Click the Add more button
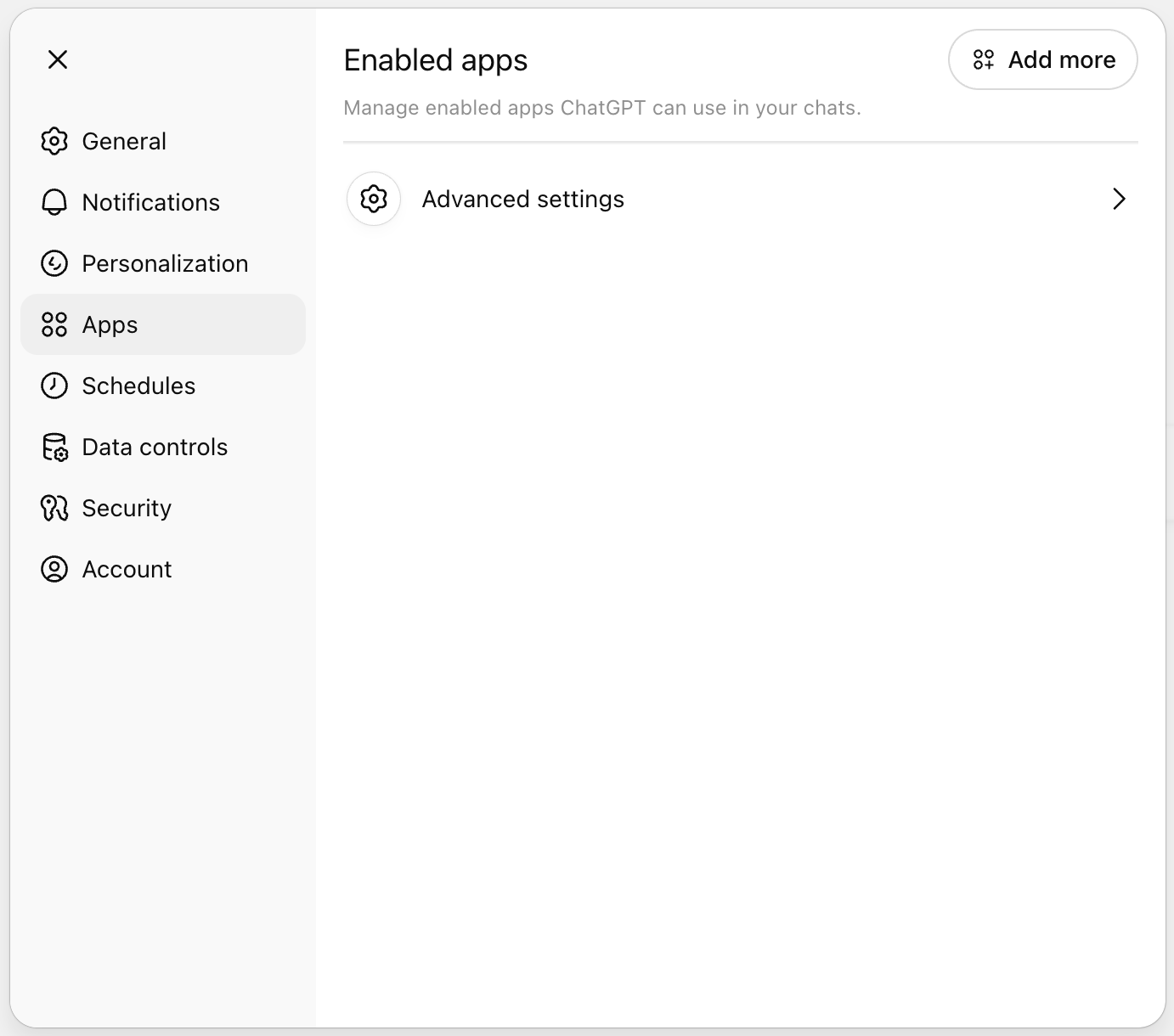 (1042, 59)
